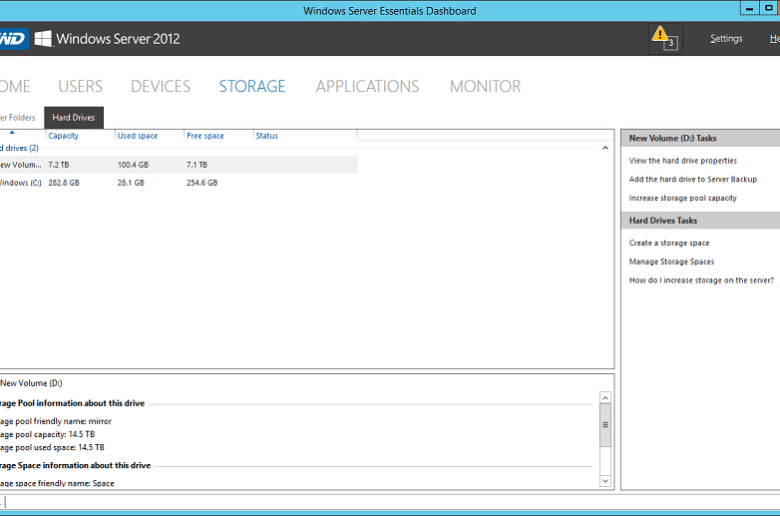Click storage pool capacity: 14.5 TB
The image size is (780, 516).
pyautogui.click(x=47, y=434)
